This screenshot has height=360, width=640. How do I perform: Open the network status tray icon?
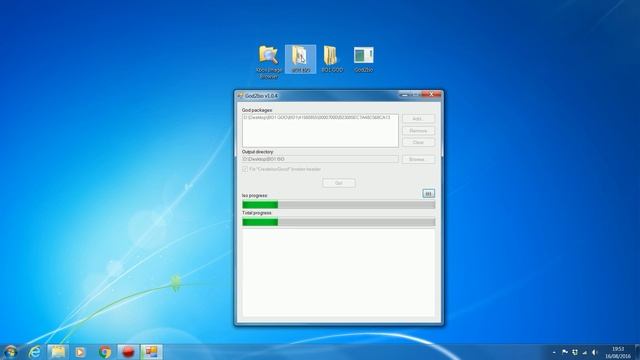584,352
